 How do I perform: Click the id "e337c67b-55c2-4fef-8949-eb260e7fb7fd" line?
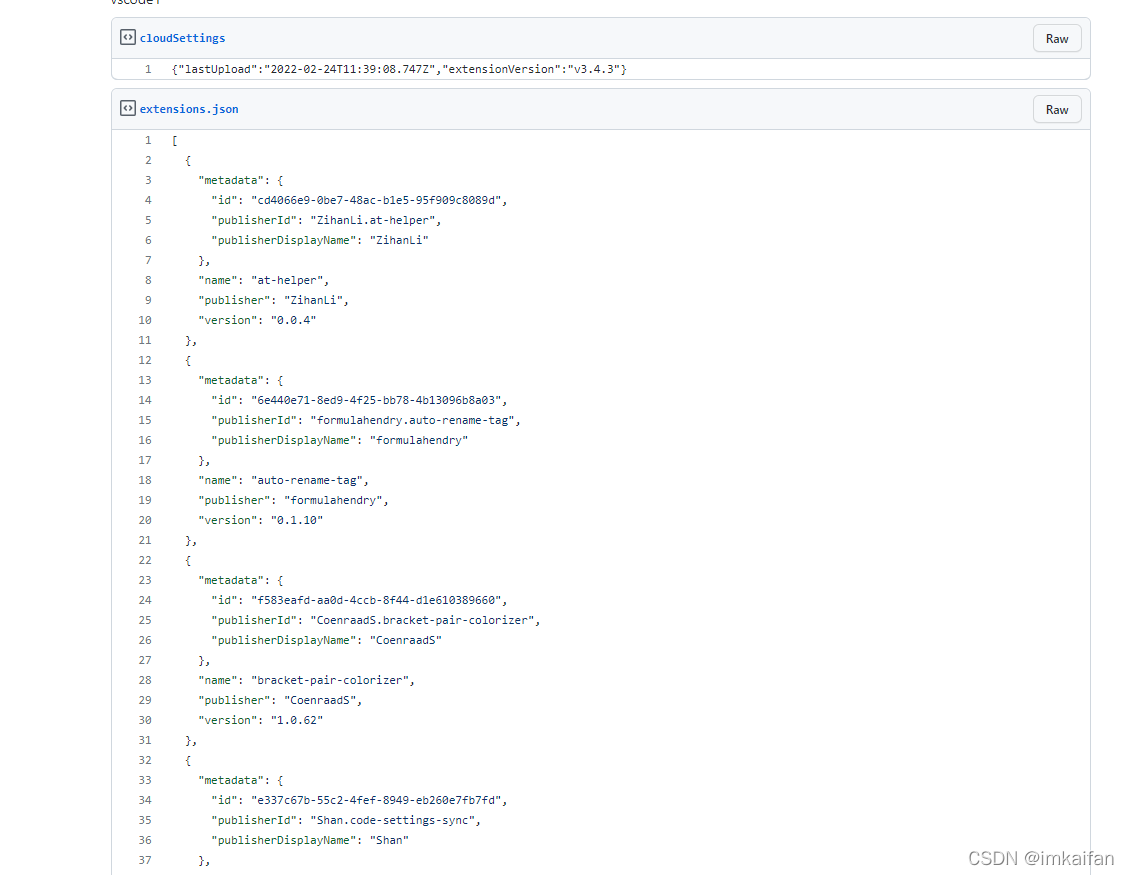click(x=359, y=801)
